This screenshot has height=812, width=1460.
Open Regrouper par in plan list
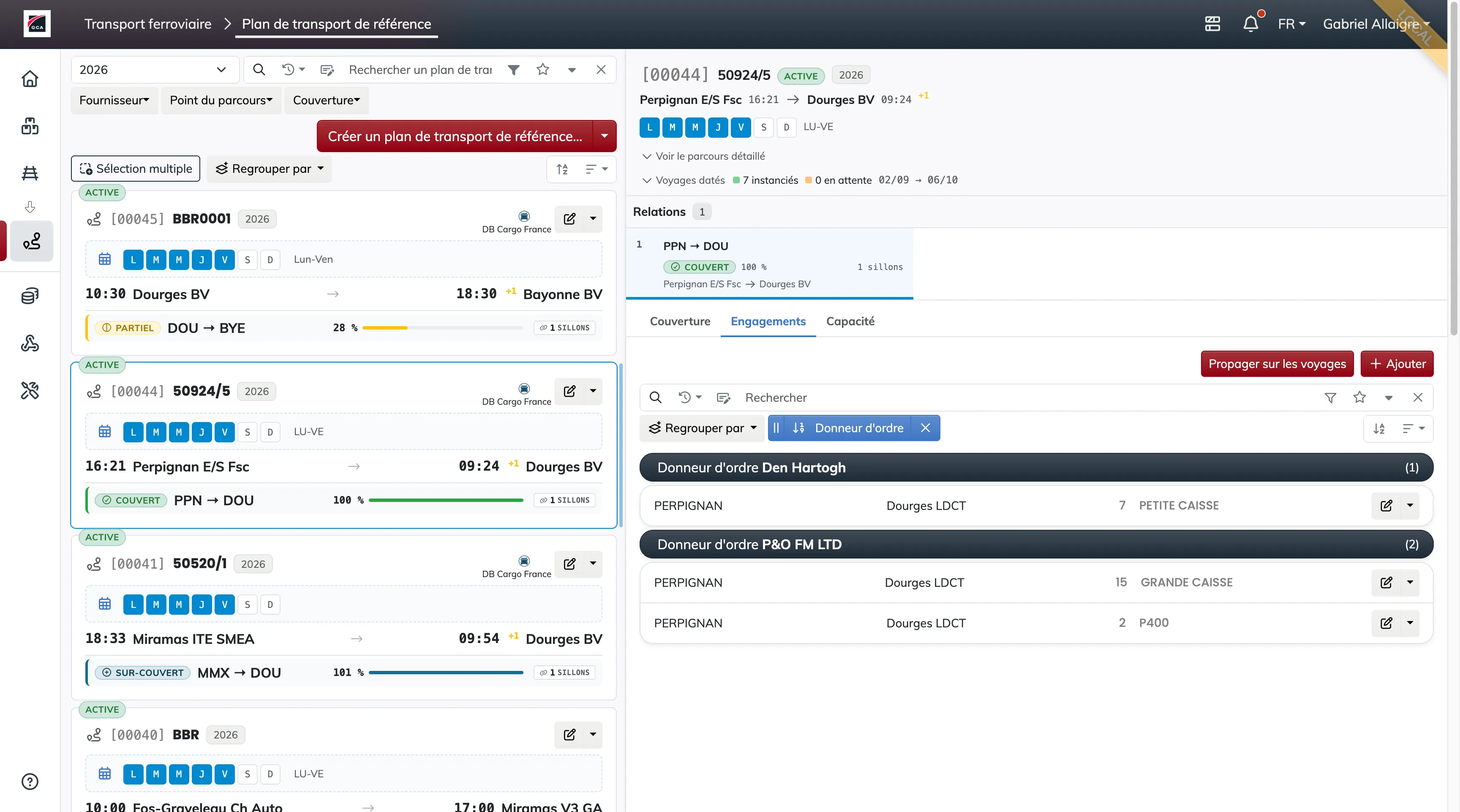[269, 169]
